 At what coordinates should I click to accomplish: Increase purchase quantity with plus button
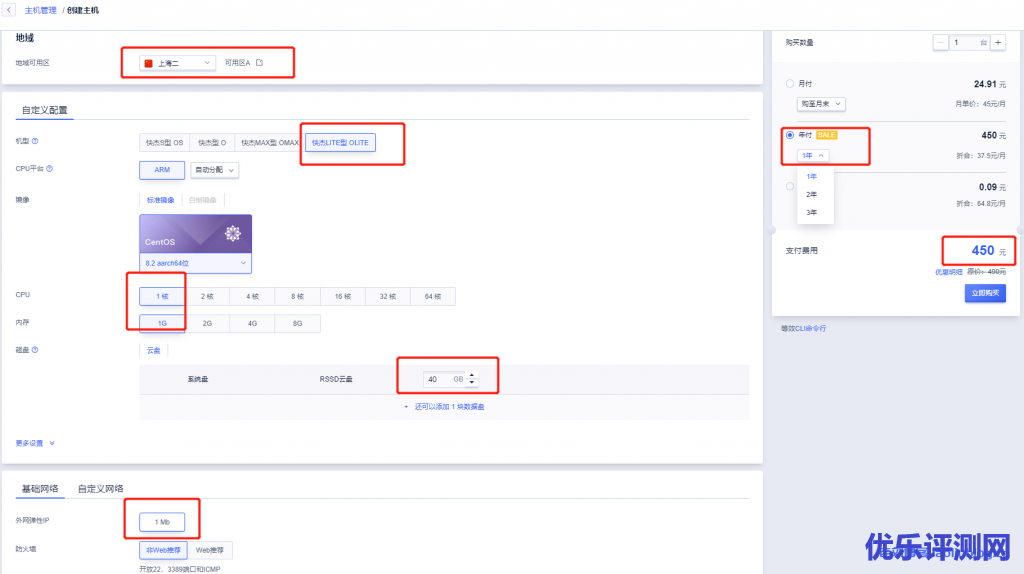[998, 42]
